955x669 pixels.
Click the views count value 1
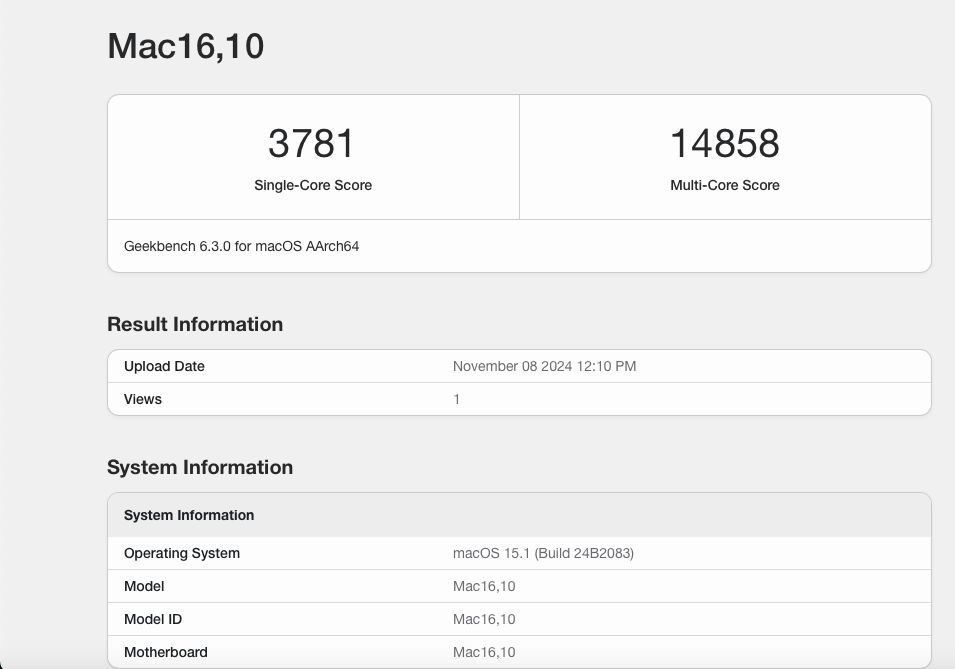point(457,399)
